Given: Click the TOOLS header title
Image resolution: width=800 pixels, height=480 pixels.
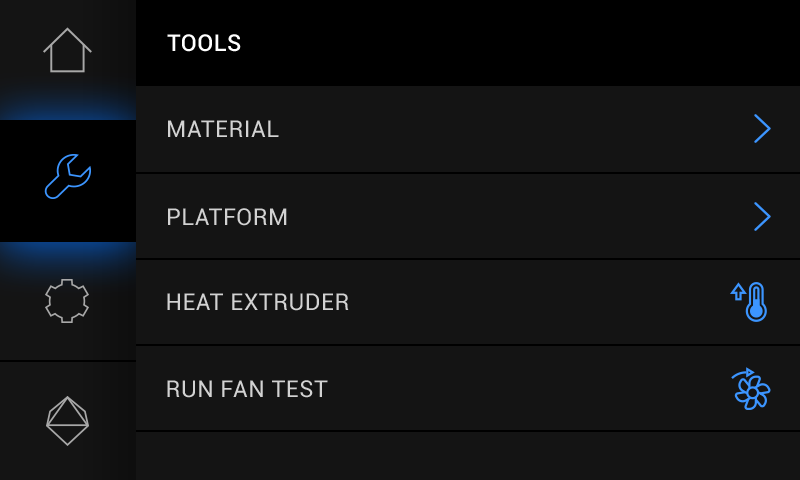Looking at the screenshot, I should pos(204,43).
